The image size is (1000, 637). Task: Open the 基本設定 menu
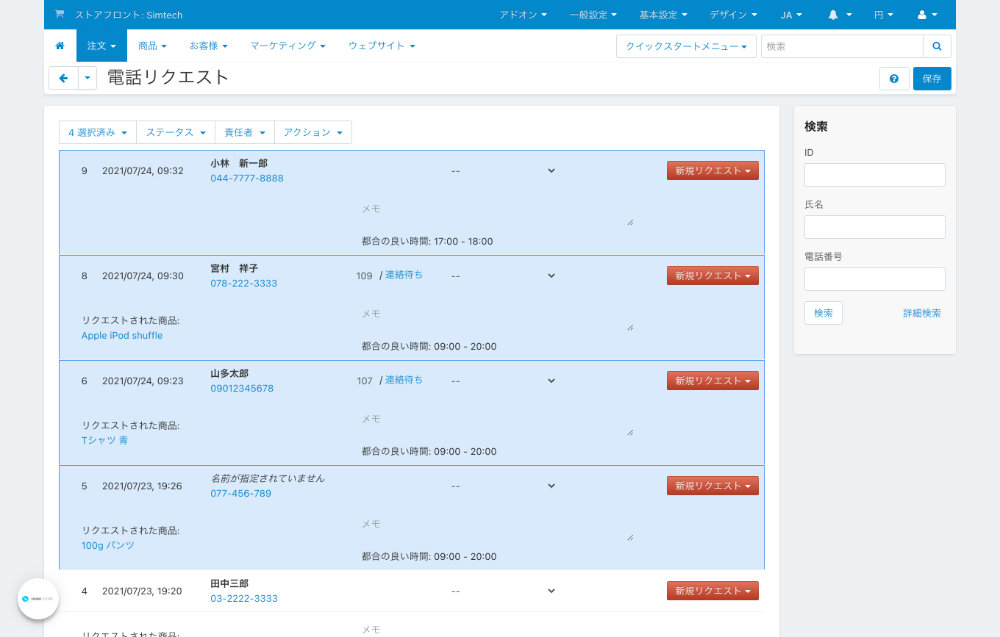coord(663,15)
